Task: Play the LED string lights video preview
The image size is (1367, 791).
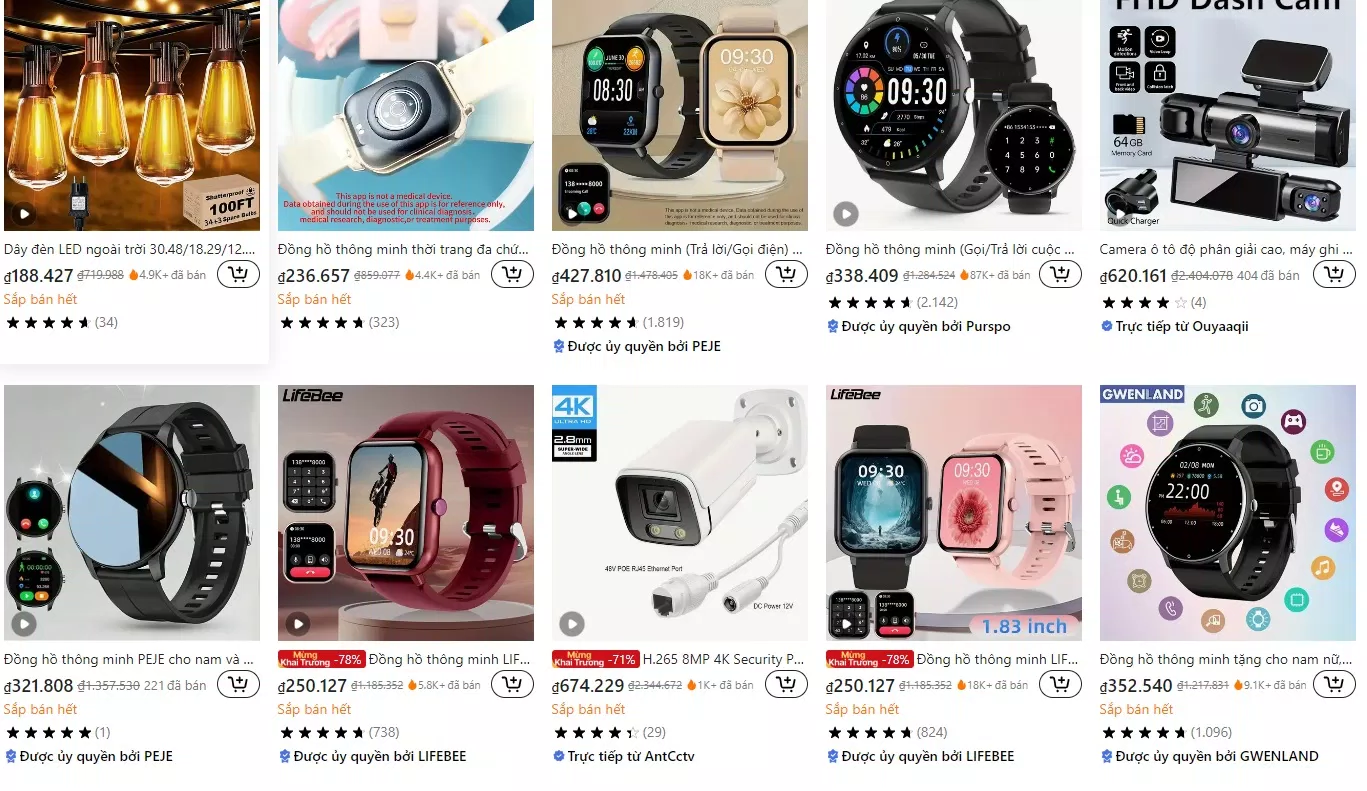Action: [x=24, y=214]
